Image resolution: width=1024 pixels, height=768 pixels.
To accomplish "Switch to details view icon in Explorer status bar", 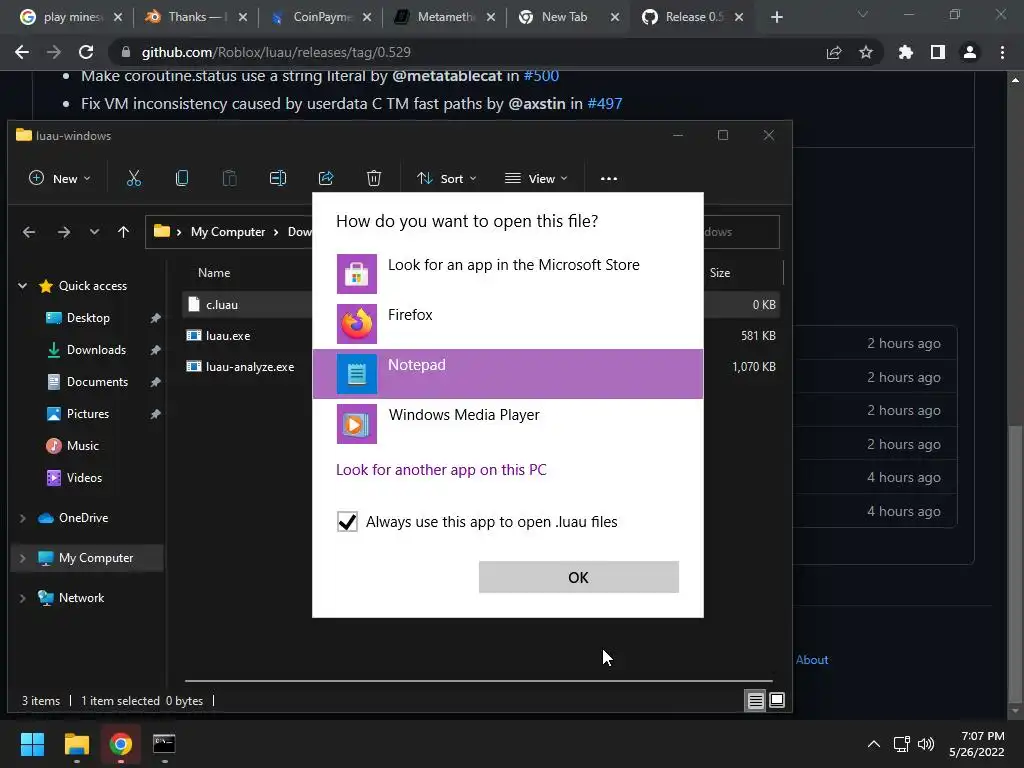I will [x=756, y=701].
